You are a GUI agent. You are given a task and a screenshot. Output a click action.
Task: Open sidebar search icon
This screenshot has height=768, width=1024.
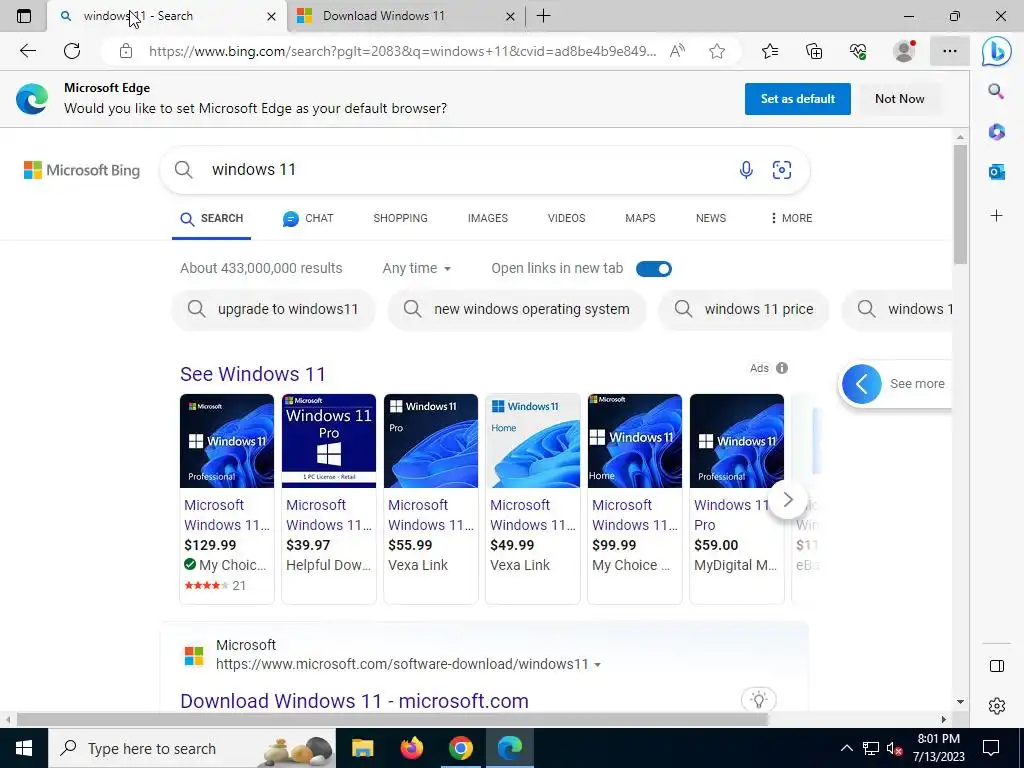point(996,91)
